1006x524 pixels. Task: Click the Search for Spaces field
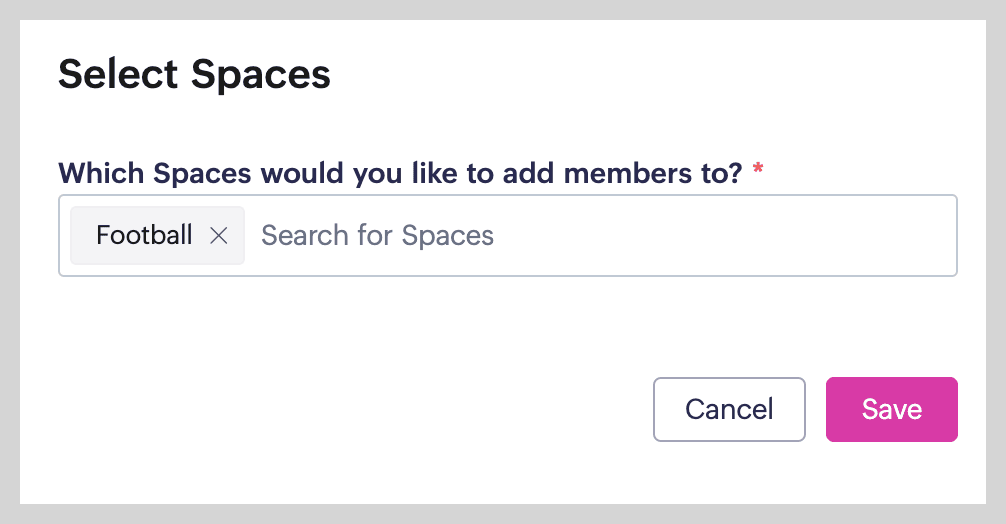point(600,236)
